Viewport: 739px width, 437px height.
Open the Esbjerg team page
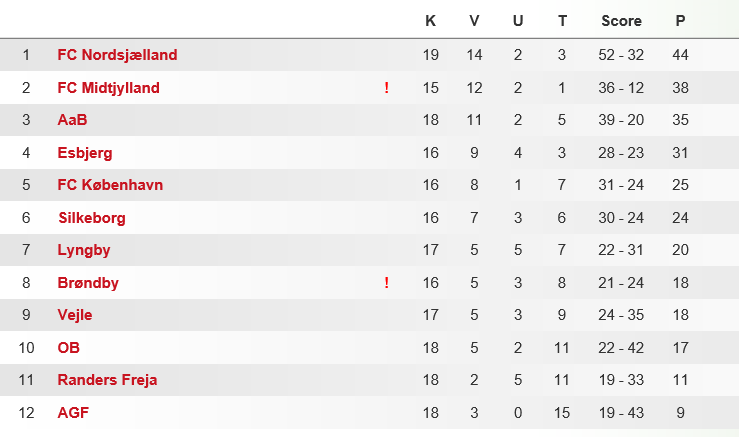85,153
